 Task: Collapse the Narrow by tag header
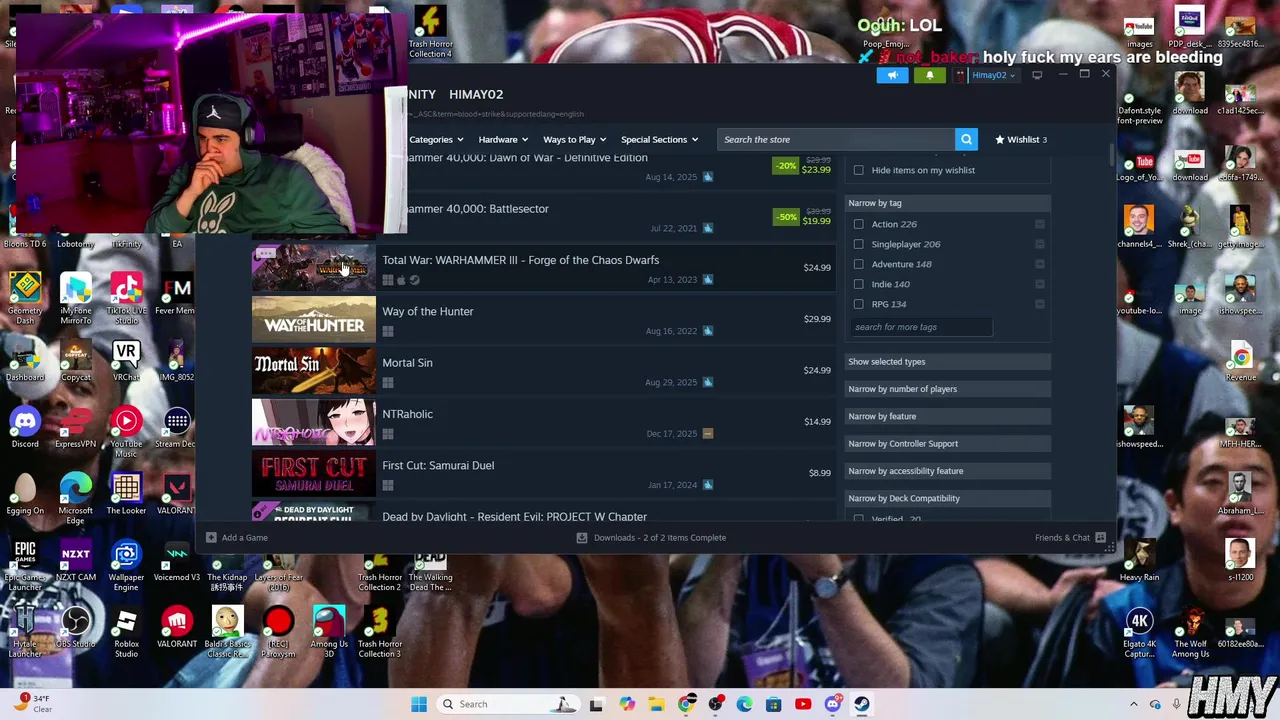pyautogui.click(x=947, y=203)
